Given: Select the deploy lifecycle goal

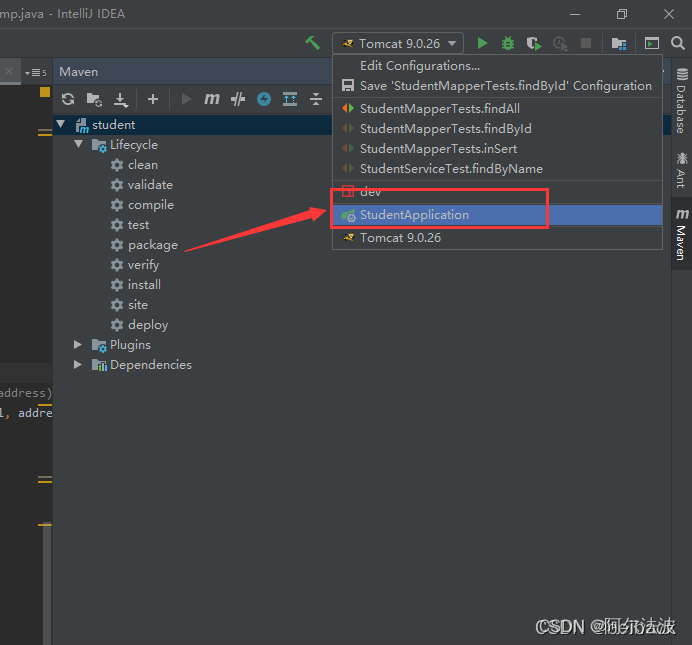Looking at the screenshot, I should pos(148,325).
